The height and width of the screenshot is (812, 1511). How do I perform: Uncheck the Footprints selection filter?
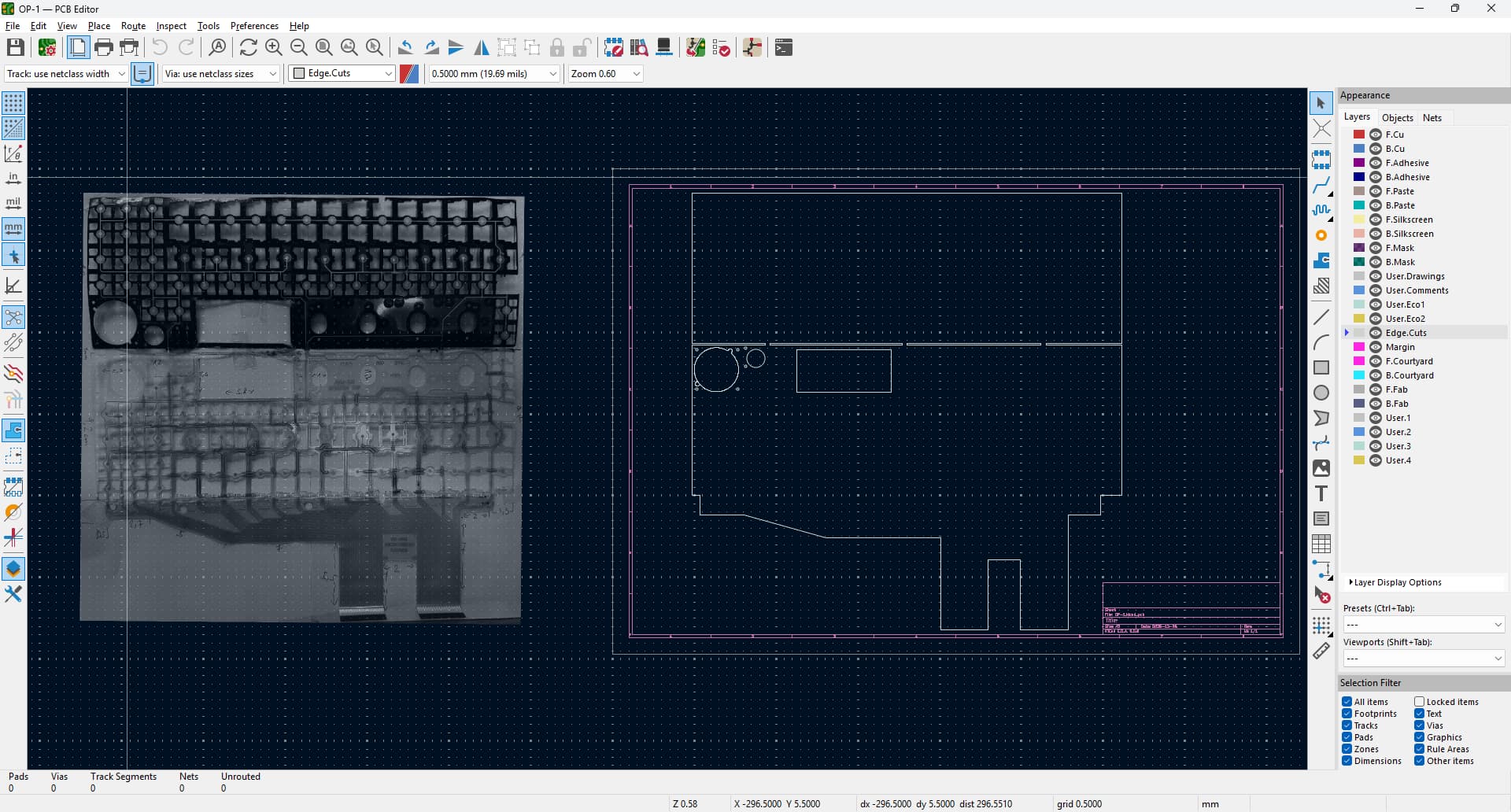1347,714
